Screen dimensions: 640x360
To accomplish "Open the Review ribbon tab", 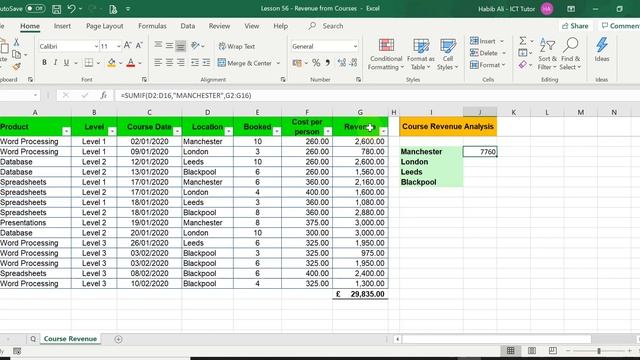I will point(219,26).
